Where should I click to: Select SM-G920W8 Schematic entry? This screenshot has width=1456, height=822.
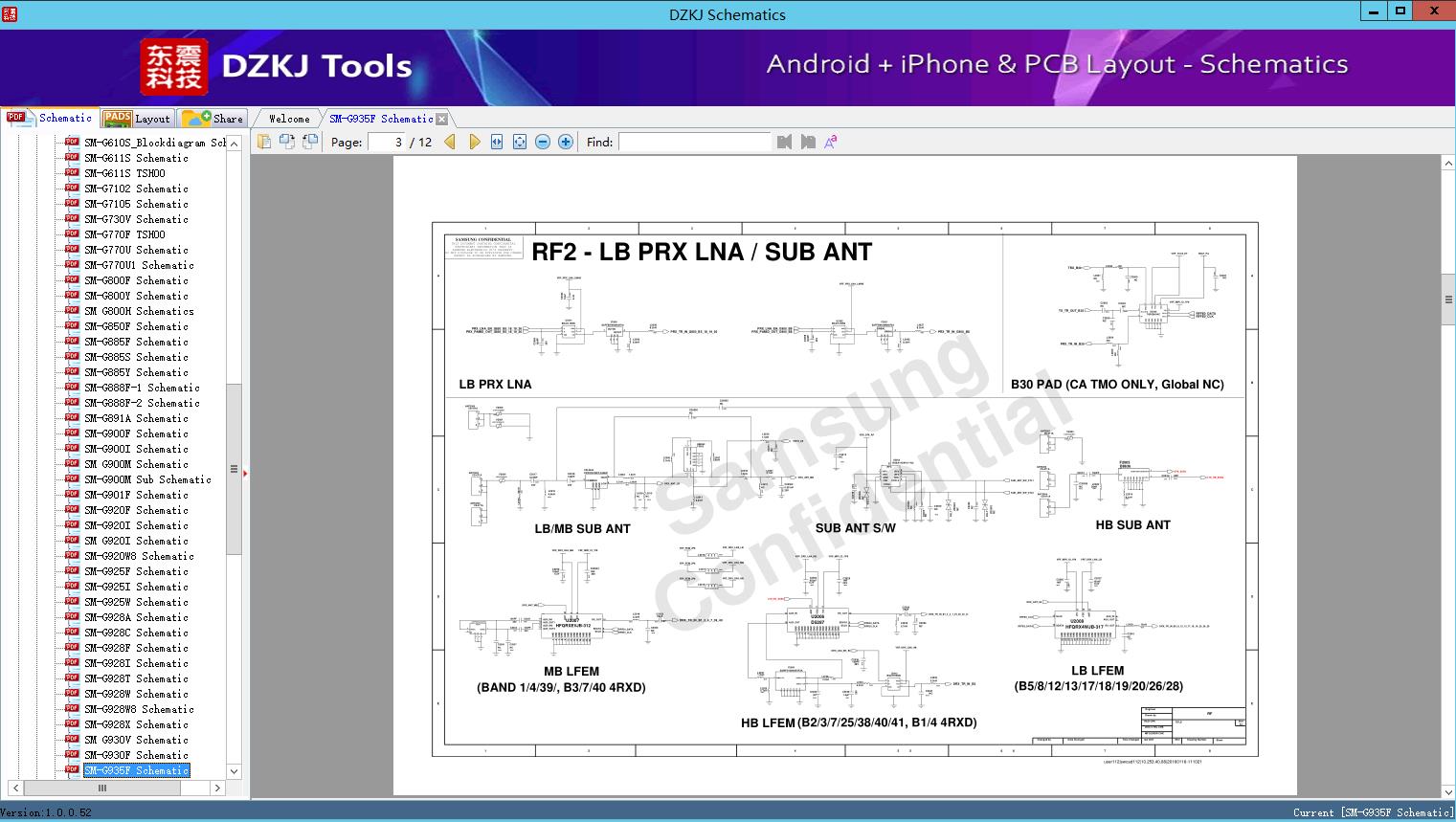(139, 556)
